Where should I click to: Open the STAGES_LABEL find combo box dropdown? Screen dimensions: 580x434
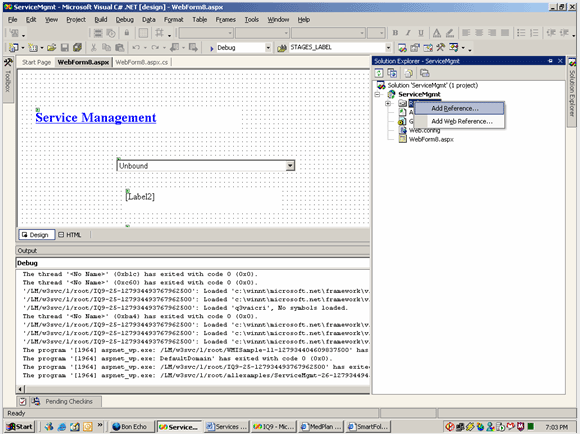(x=388, y=48)
